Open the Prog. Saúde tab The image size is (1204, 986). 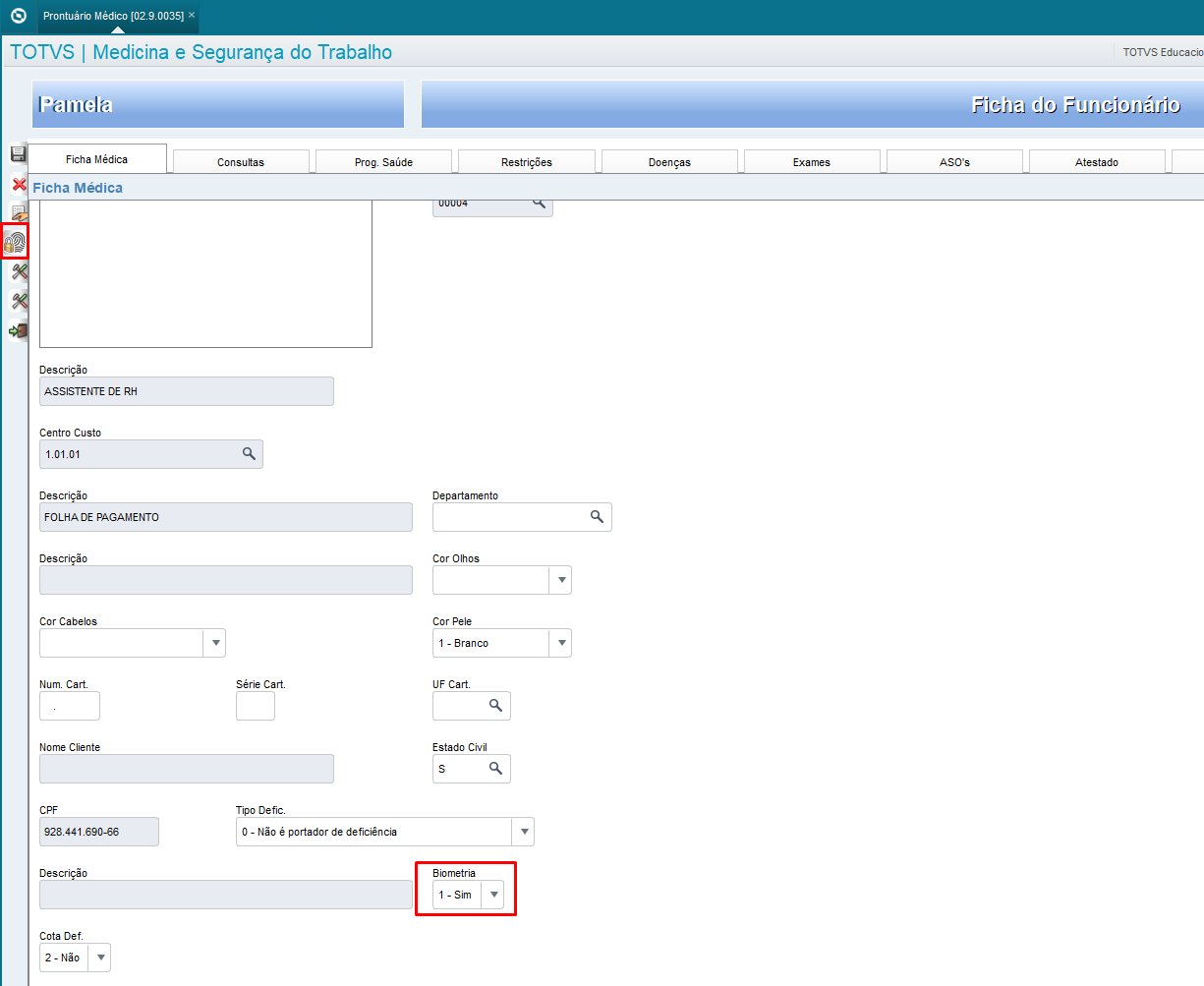point(383,162)
